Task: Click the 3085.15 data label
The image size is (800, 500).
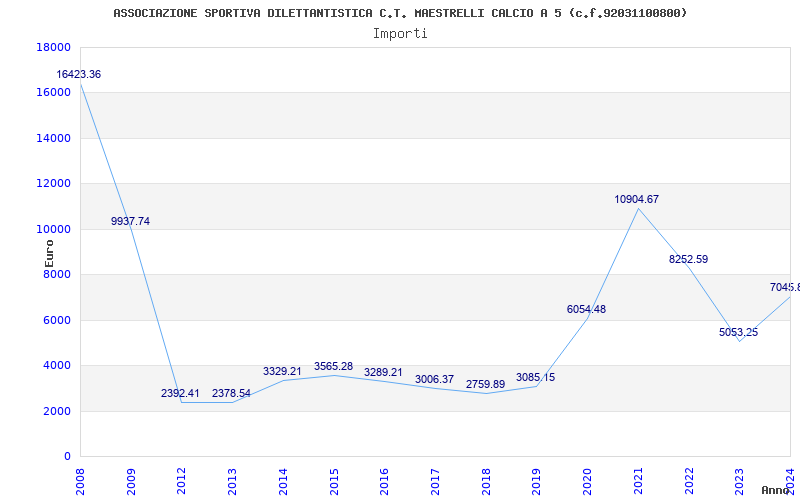Action: [535, 378]
